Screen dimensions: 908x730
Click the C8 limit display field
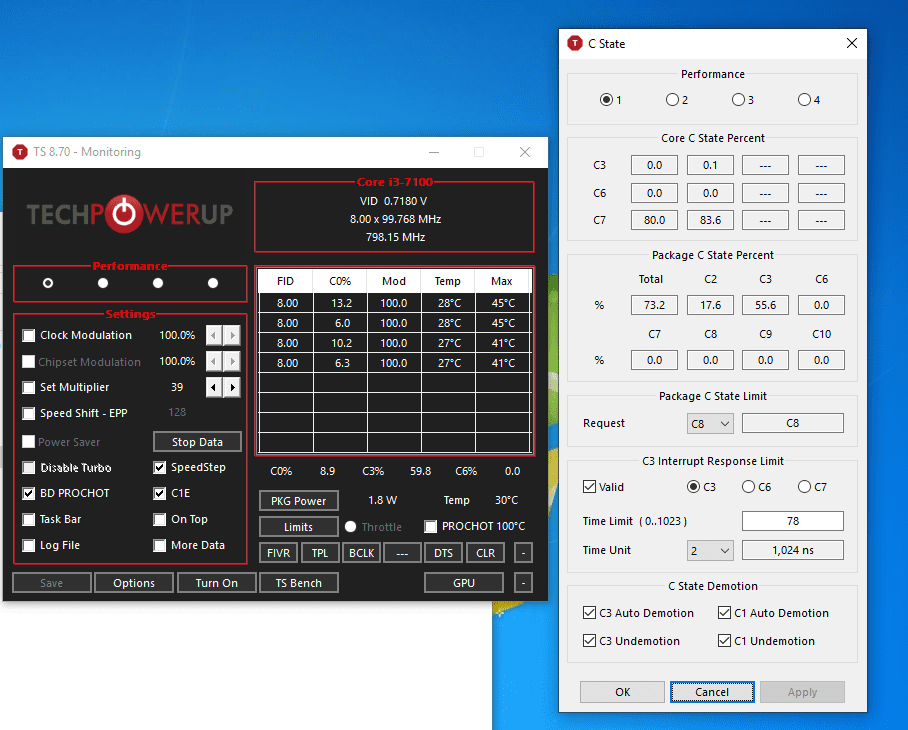click(793, 423)
